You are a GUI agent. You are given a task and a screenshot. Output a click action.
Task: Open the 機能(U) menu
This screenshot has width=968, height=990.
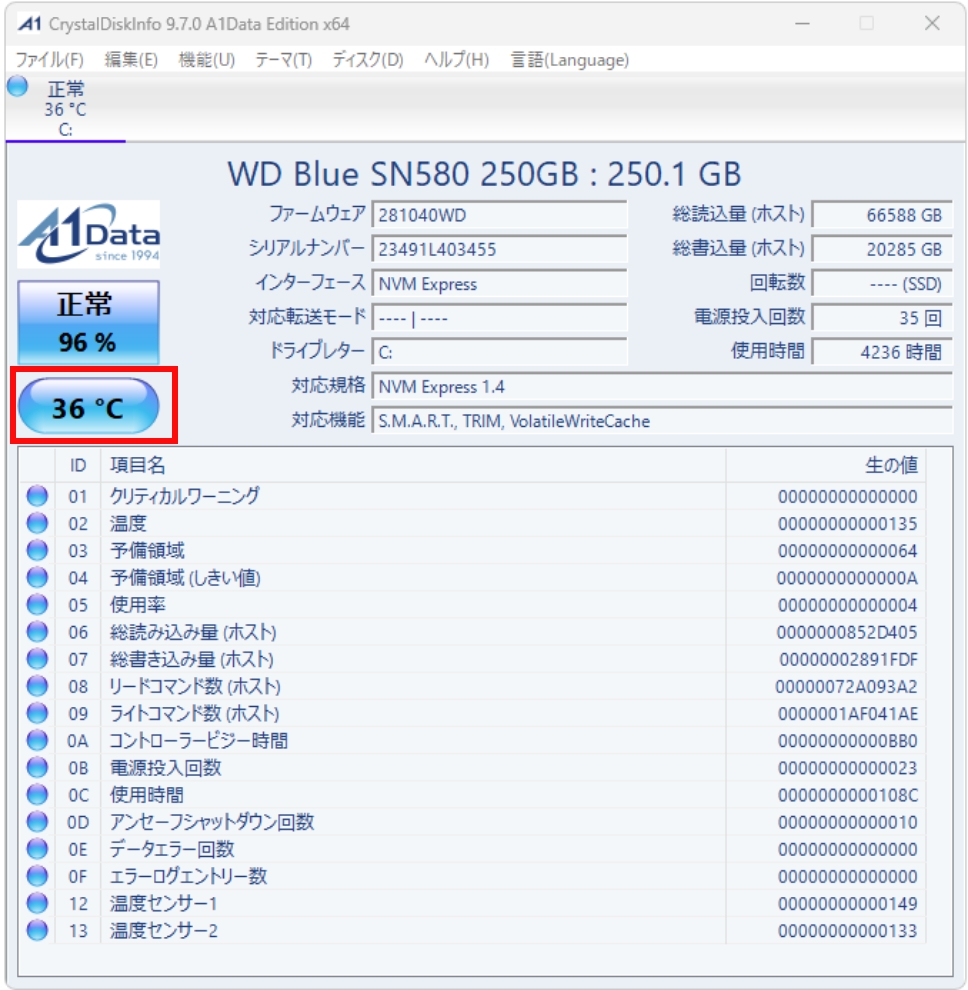pos(206,60)
